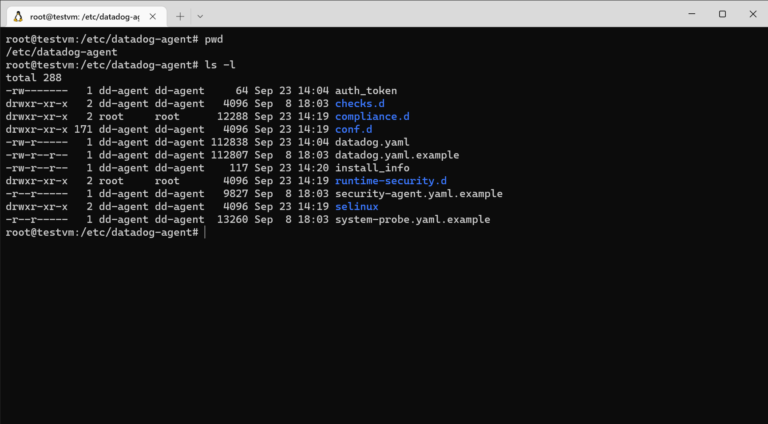Click the Linux penguin icon on the tab
768x424 pixels.
(18, 15)
